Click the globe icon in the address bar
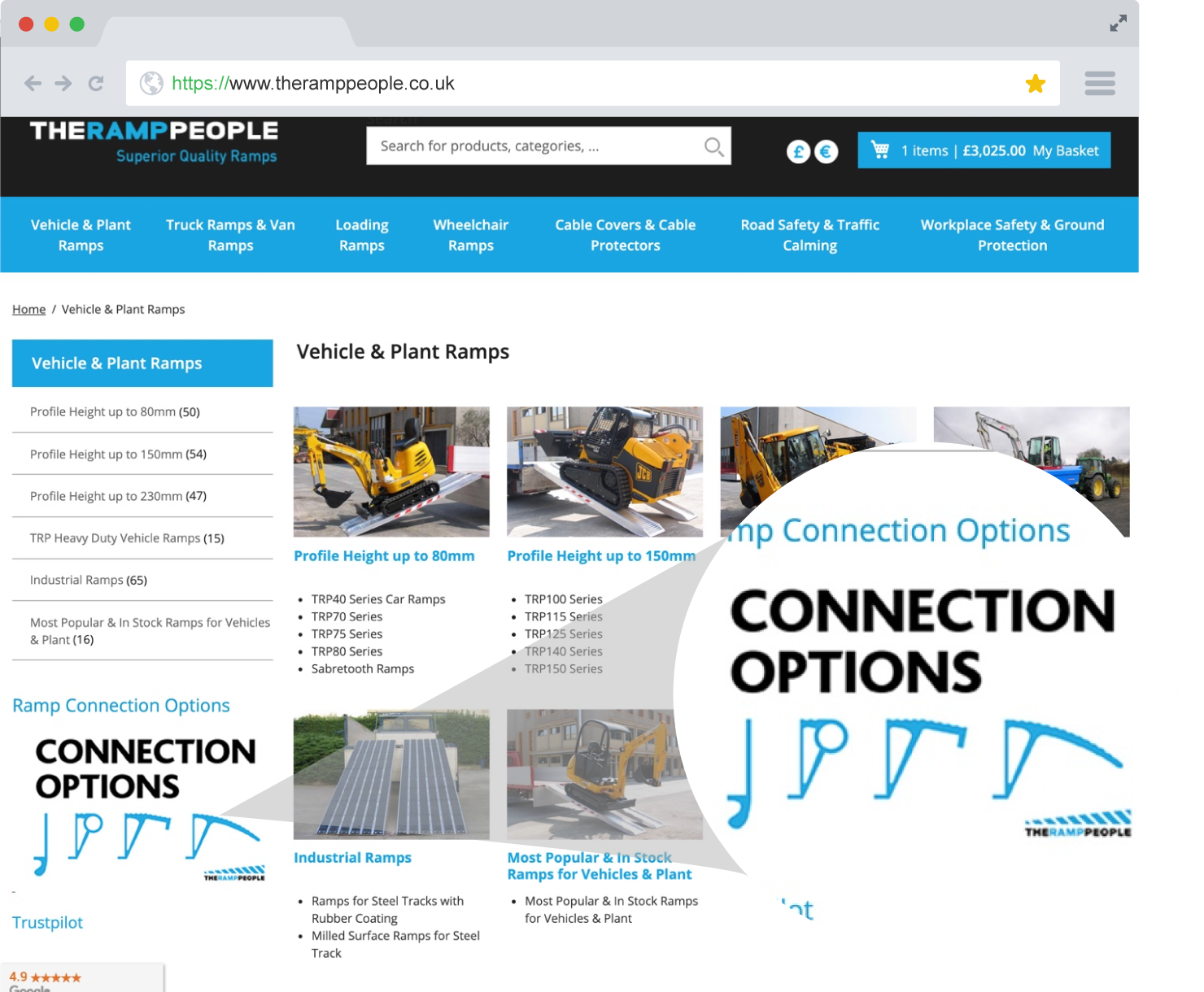 coord(151,83)
